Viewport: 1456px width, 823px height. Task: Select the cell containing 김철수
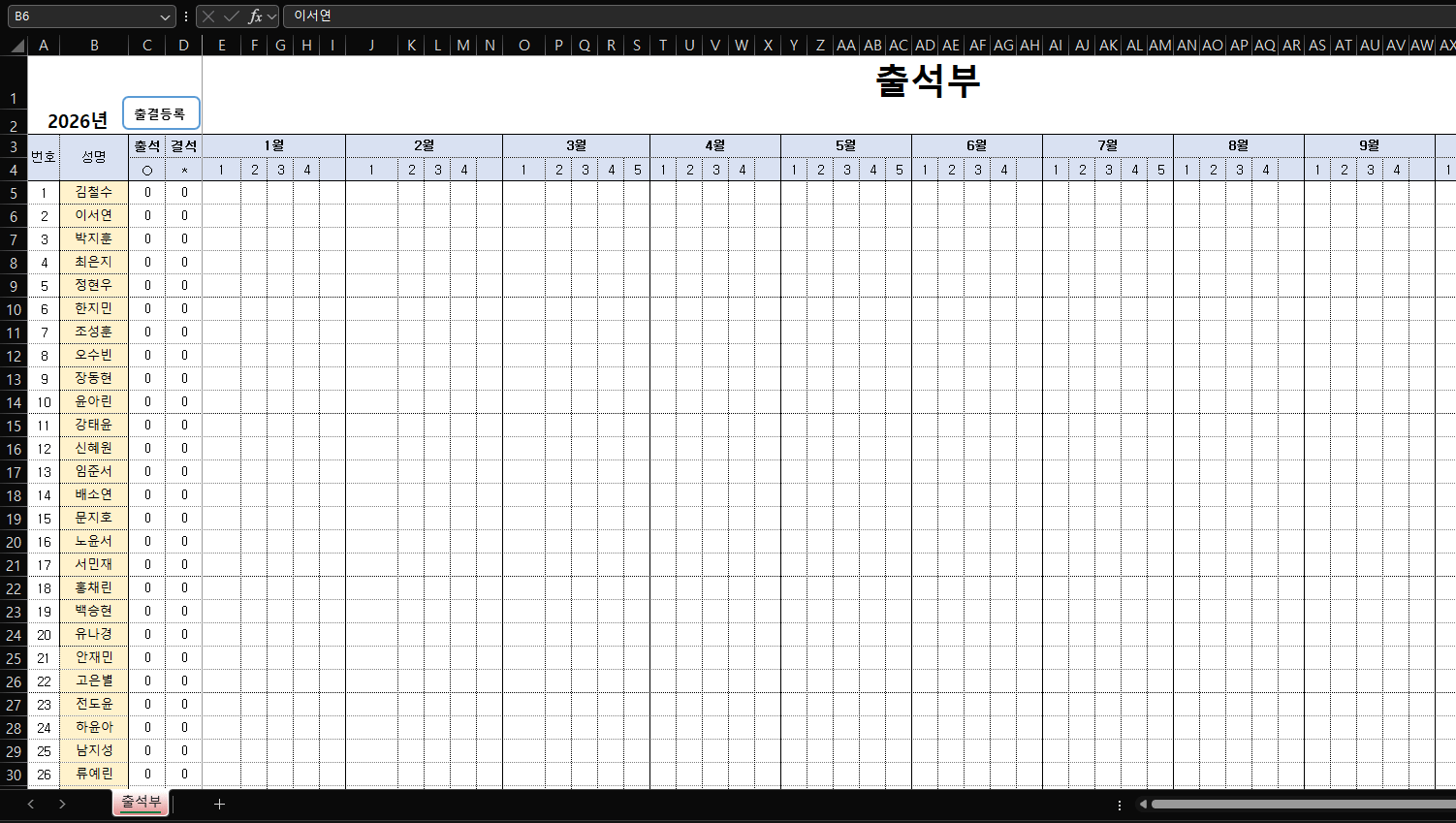94,192
